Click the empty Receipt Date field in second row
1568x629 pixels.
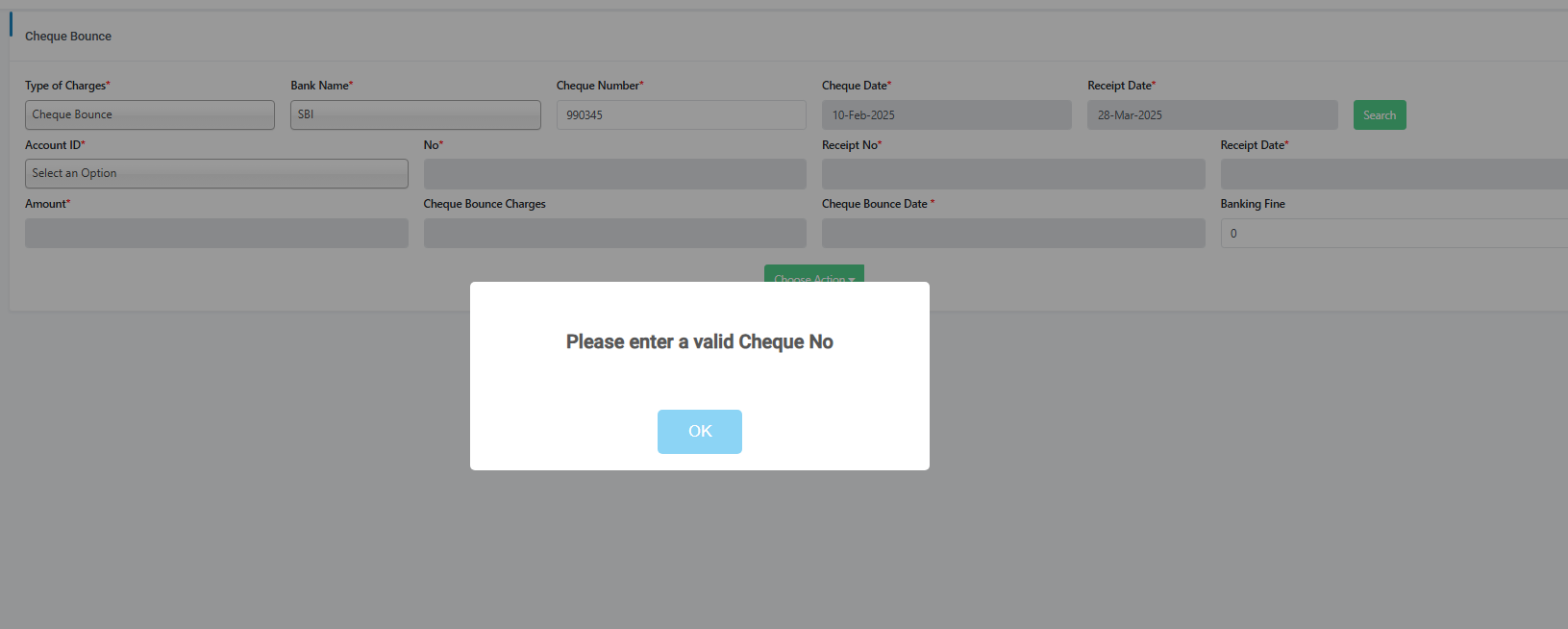[1394, 174]
